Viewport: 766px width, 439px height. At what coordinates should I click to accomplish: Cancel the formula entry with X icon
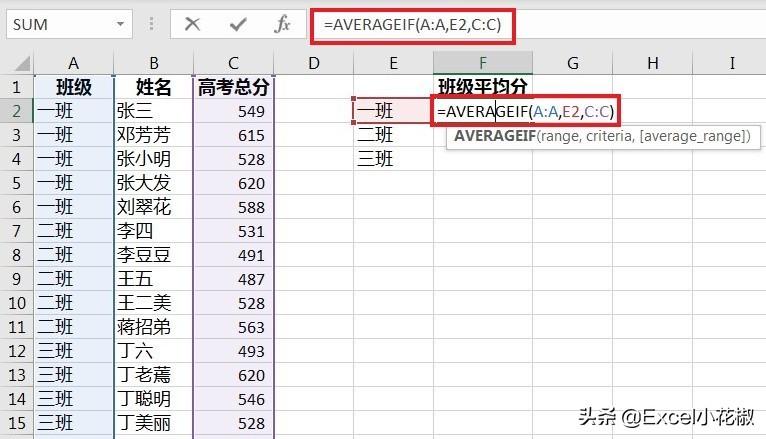(192, 23)
